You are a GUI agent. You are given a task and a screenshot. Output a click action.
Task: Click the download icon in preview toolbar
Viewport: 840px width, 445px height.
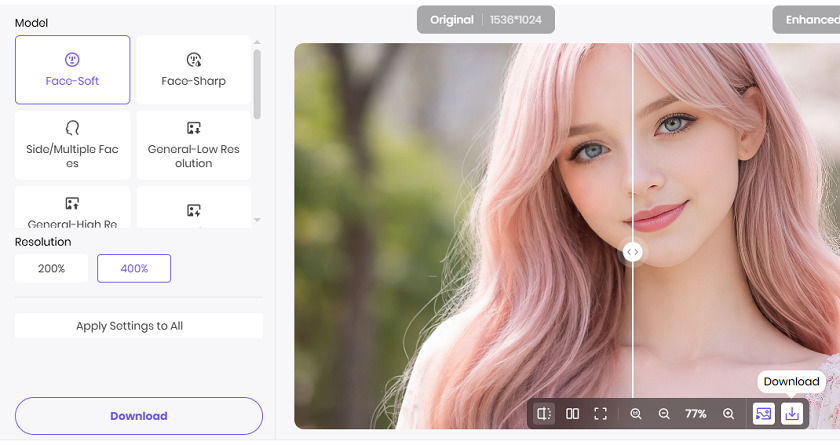[x=791, y=413]
